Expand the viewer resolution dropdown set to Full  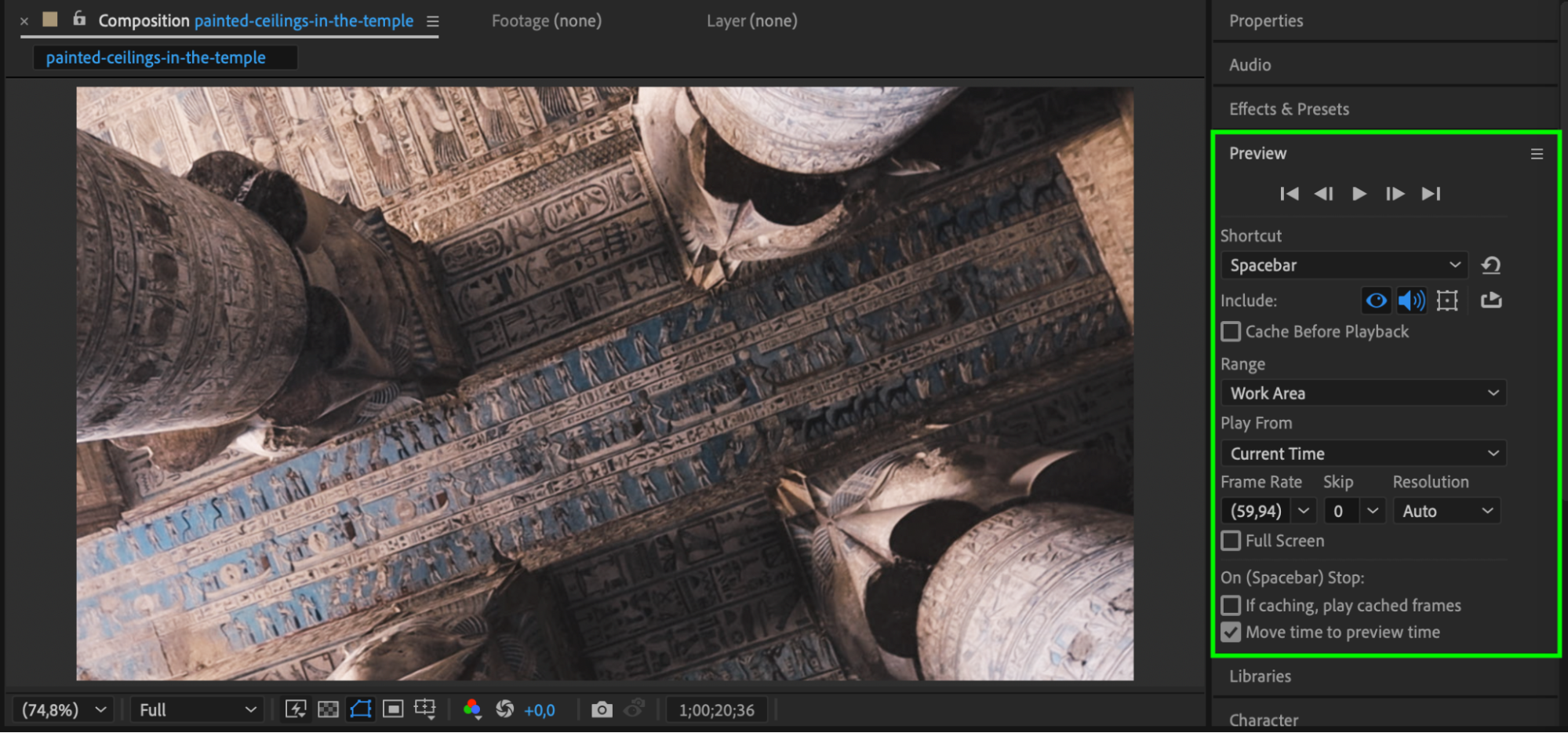click(x=196, y=709)
